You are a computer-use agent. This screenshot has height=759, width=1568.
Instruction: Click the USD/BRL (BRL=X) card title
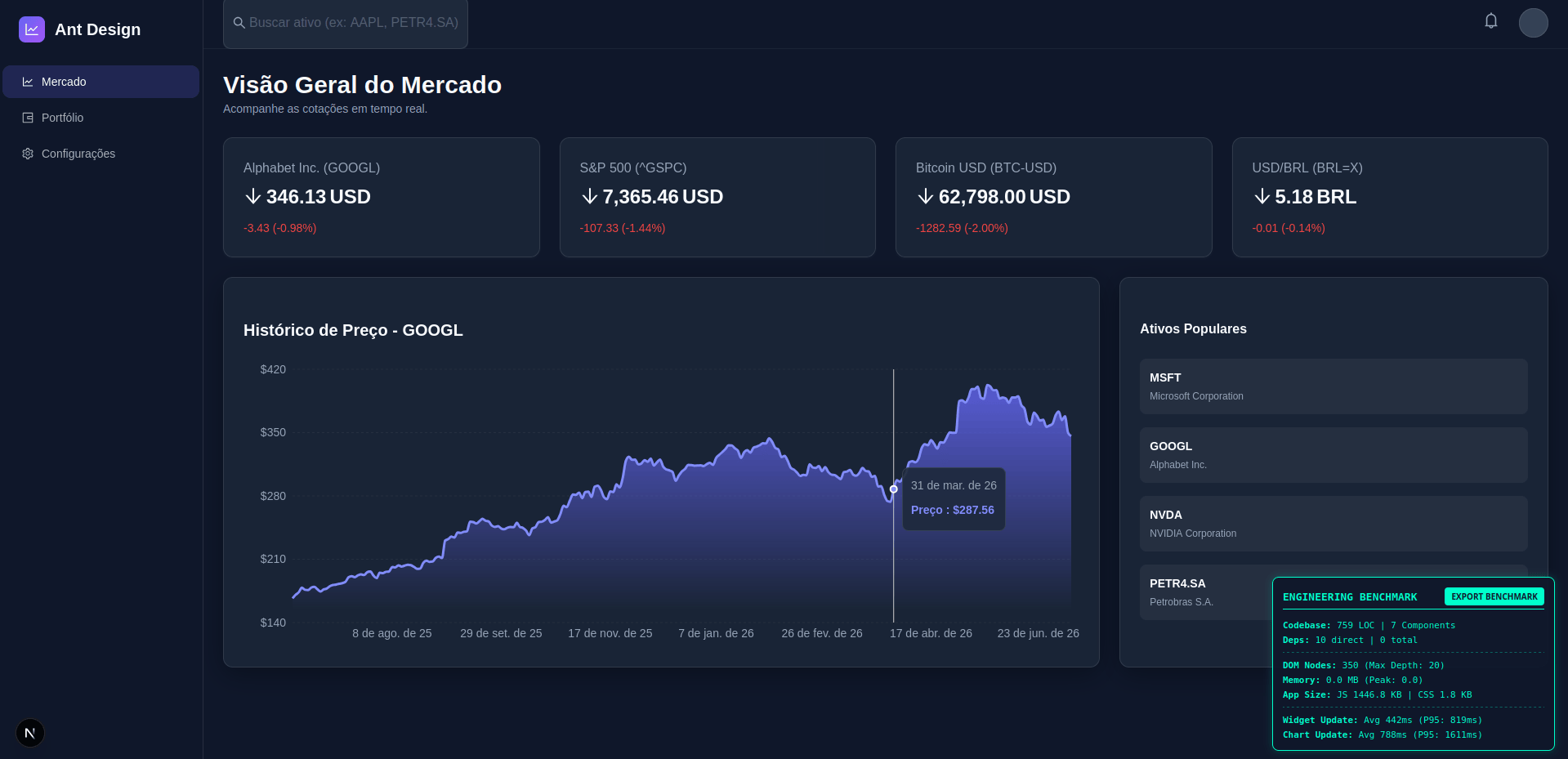[x=1307, y=167]
